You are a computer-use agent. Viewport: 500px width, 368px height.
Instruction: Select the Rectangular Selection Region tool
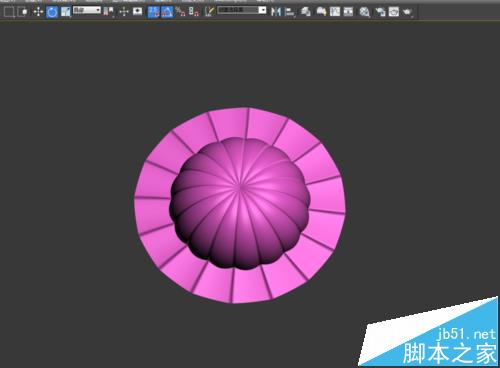[x=9, y=12]
